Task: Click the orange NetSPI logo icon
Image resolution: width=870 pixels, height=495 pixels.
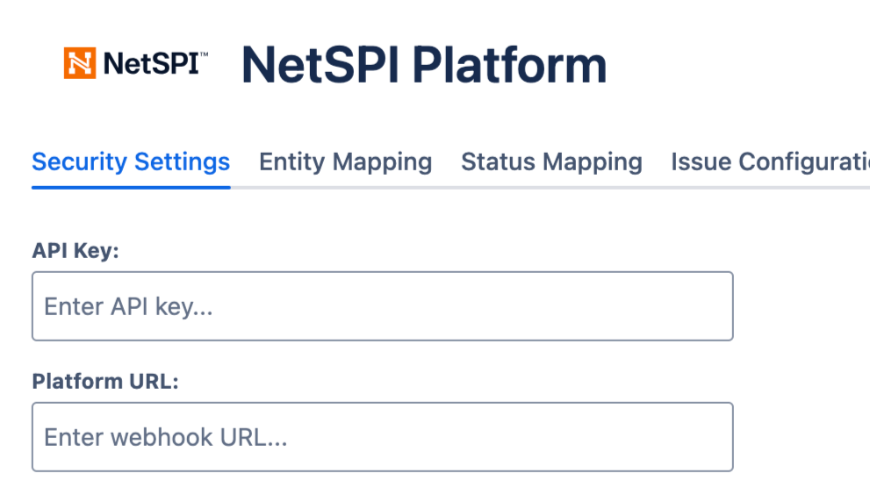Action: (80, 63)
